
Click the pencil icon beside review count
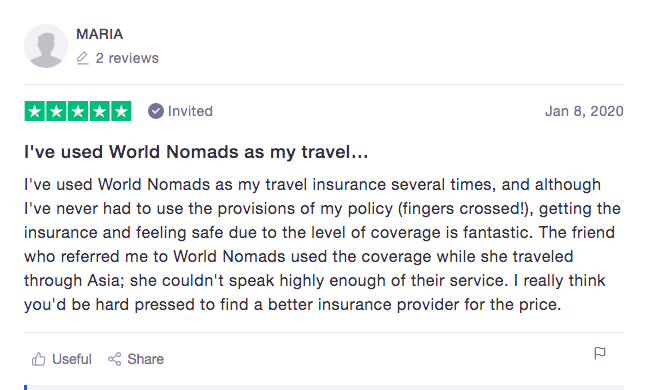[83, 58]
